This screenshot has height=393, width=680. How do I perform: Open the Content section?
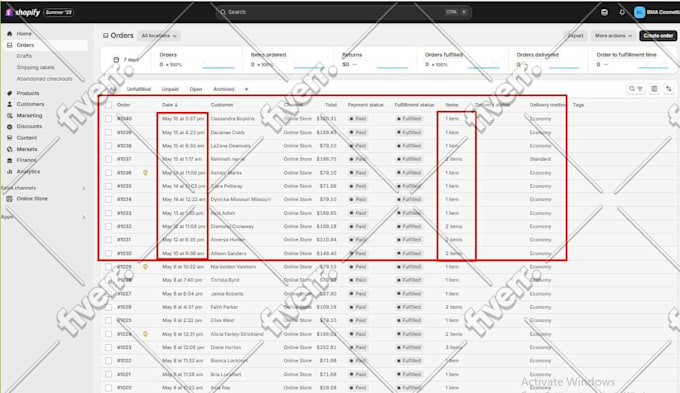click(26, 138)
